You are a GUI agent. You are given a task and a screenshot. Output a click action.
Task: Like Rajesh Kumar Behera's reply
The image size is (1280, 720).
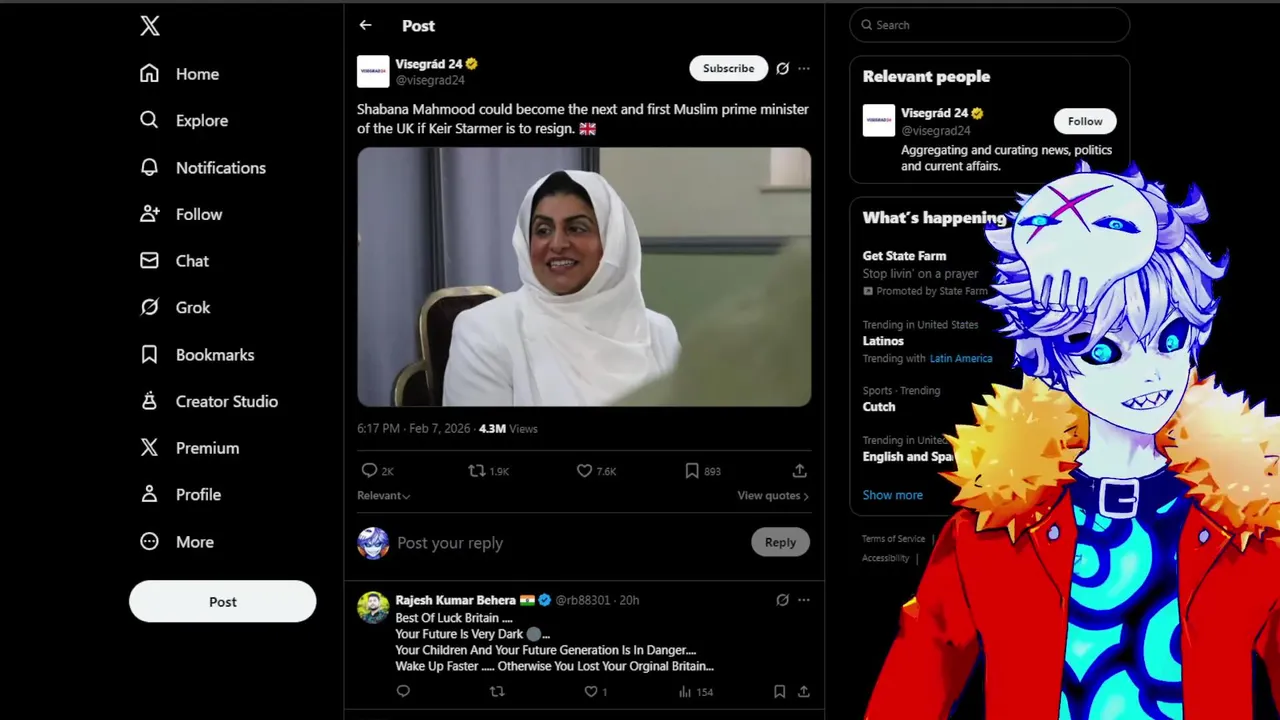[x=591, y=691]
